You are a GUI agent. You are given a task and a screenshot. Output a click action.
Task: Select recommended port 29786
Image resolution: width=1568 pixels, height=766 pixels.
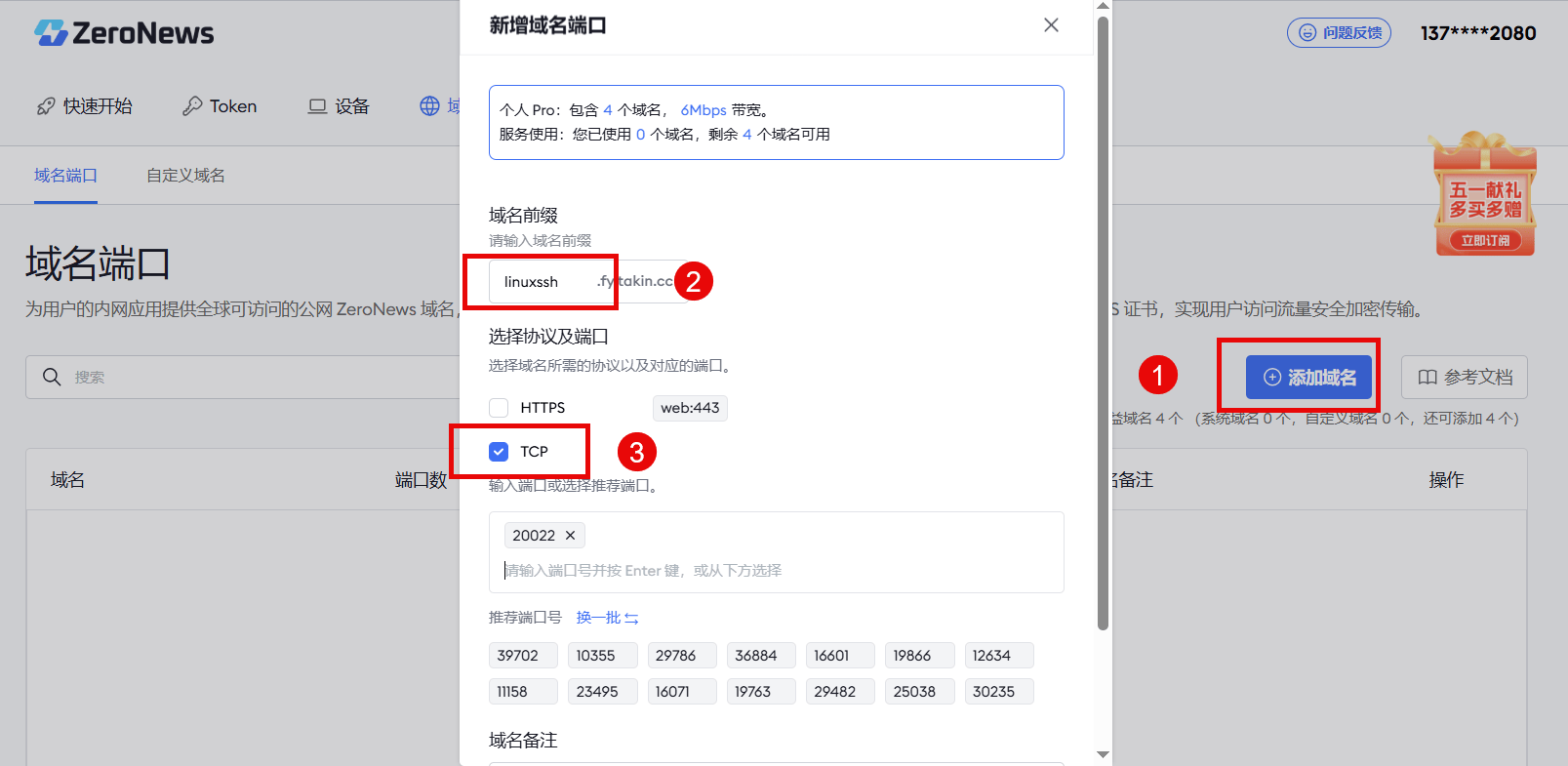(x=682, y=656)
